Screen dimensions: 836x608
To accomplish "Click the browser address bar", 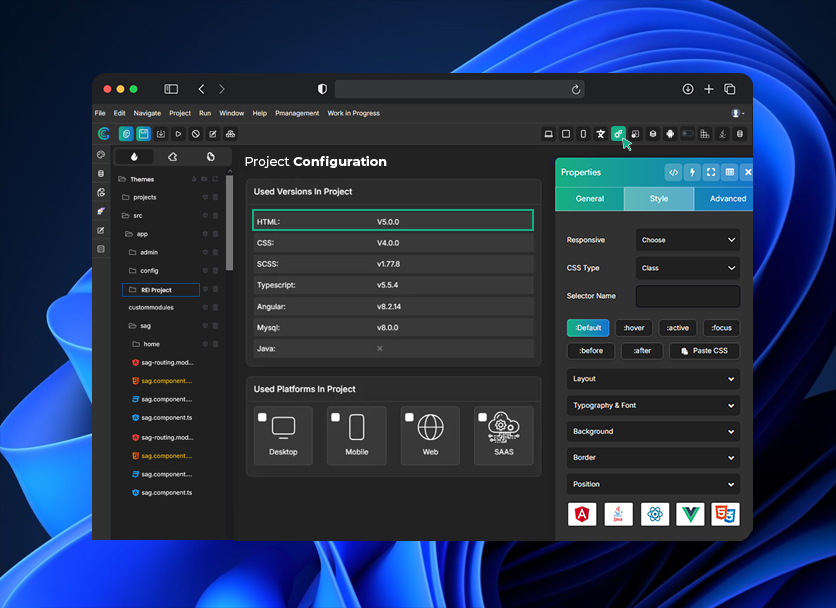I will 460,89.
